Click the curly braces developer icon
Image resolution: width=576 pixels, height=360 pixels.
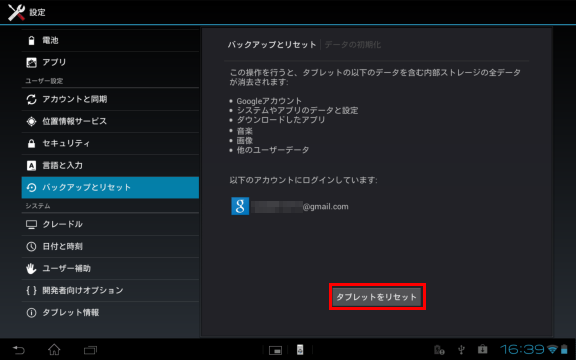click(x=32, y=290)
